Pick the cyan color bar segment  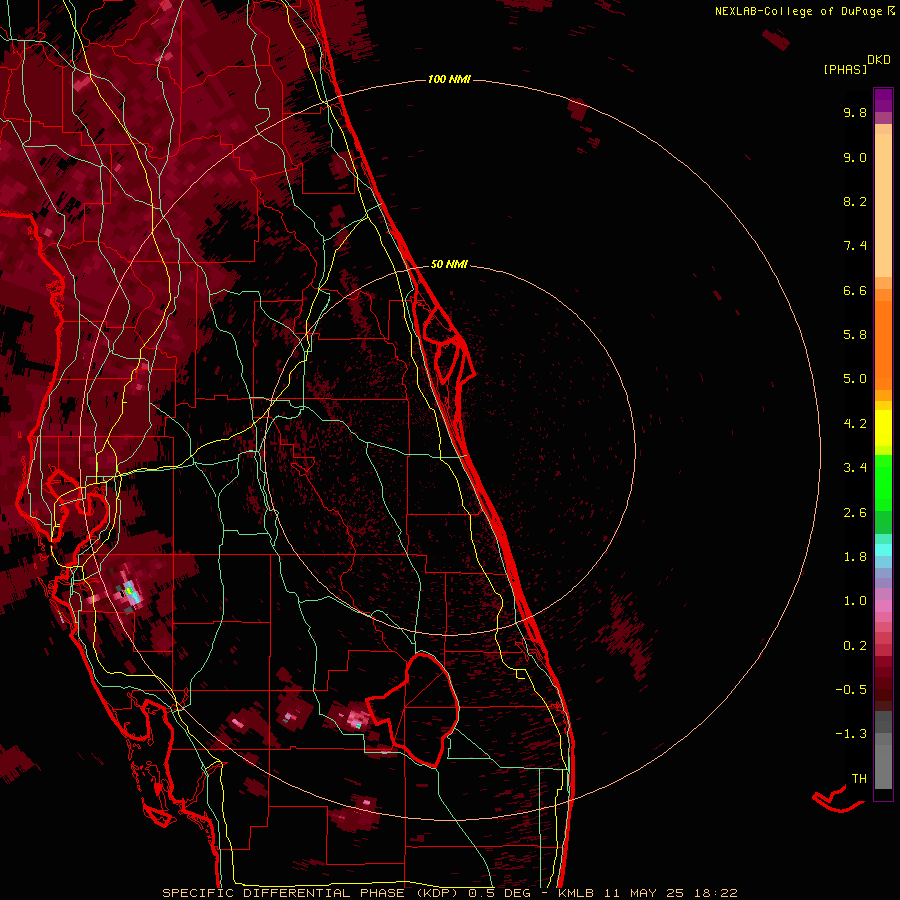pyautogui.click(x=883, y=550)
